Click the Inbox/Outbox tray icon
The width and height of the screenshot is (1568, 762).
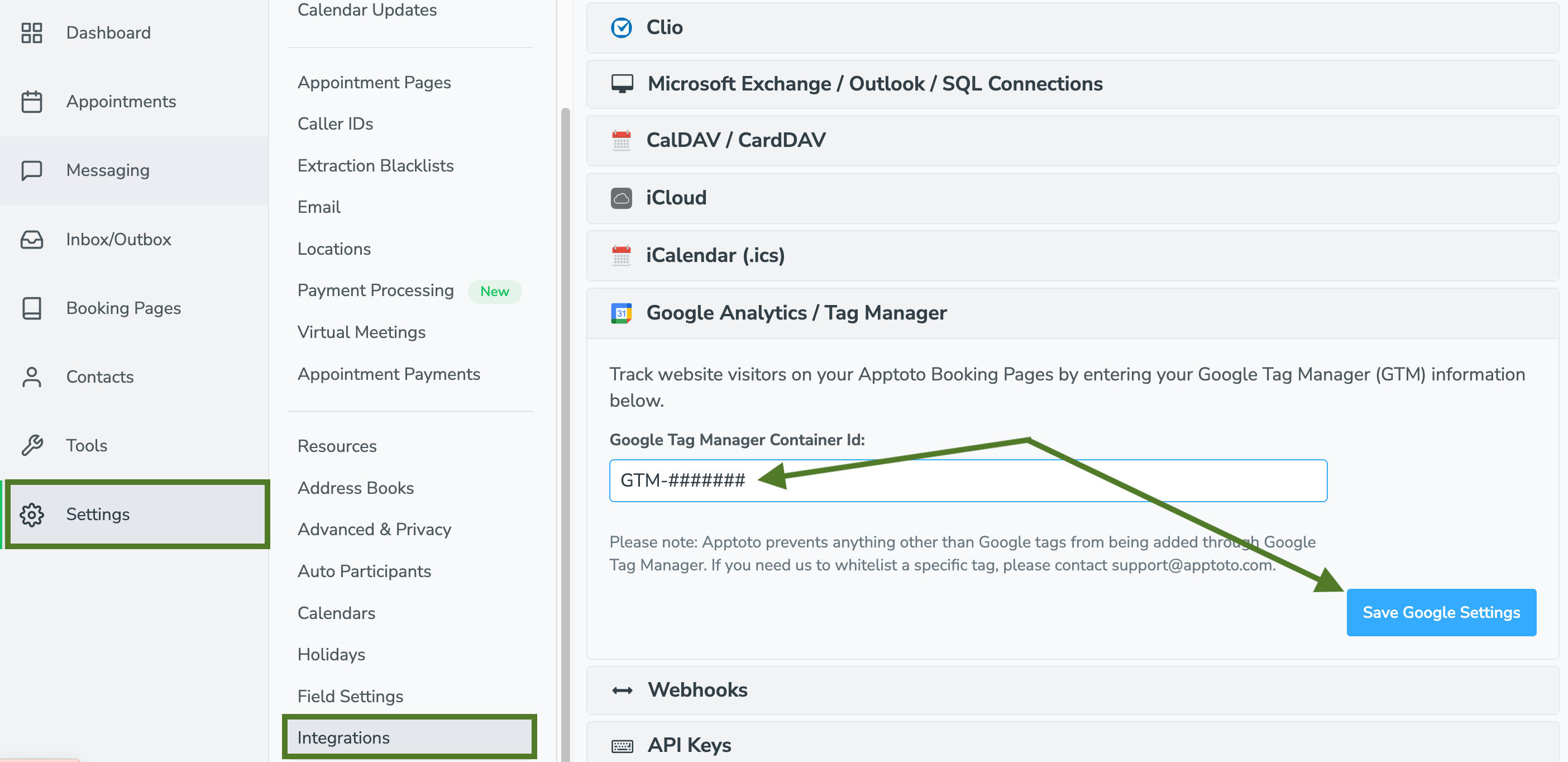point(32,239)
